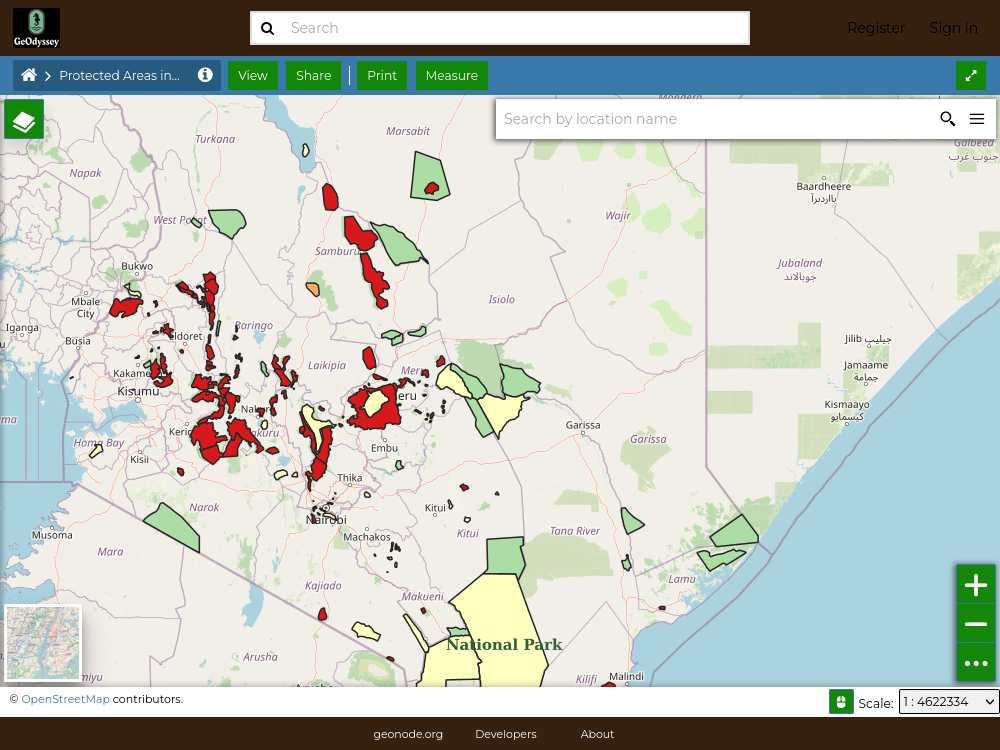Click the location search magnifier icon

pos(947,119)
